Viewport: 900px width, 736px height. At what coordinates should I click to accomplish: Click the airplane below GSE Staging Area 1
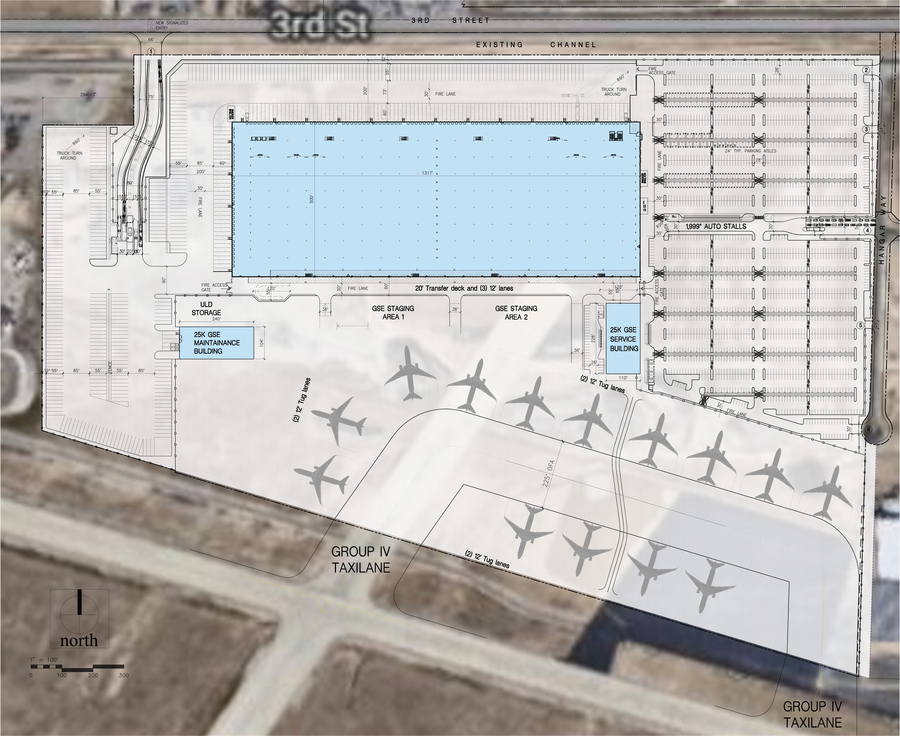point(410,372)
